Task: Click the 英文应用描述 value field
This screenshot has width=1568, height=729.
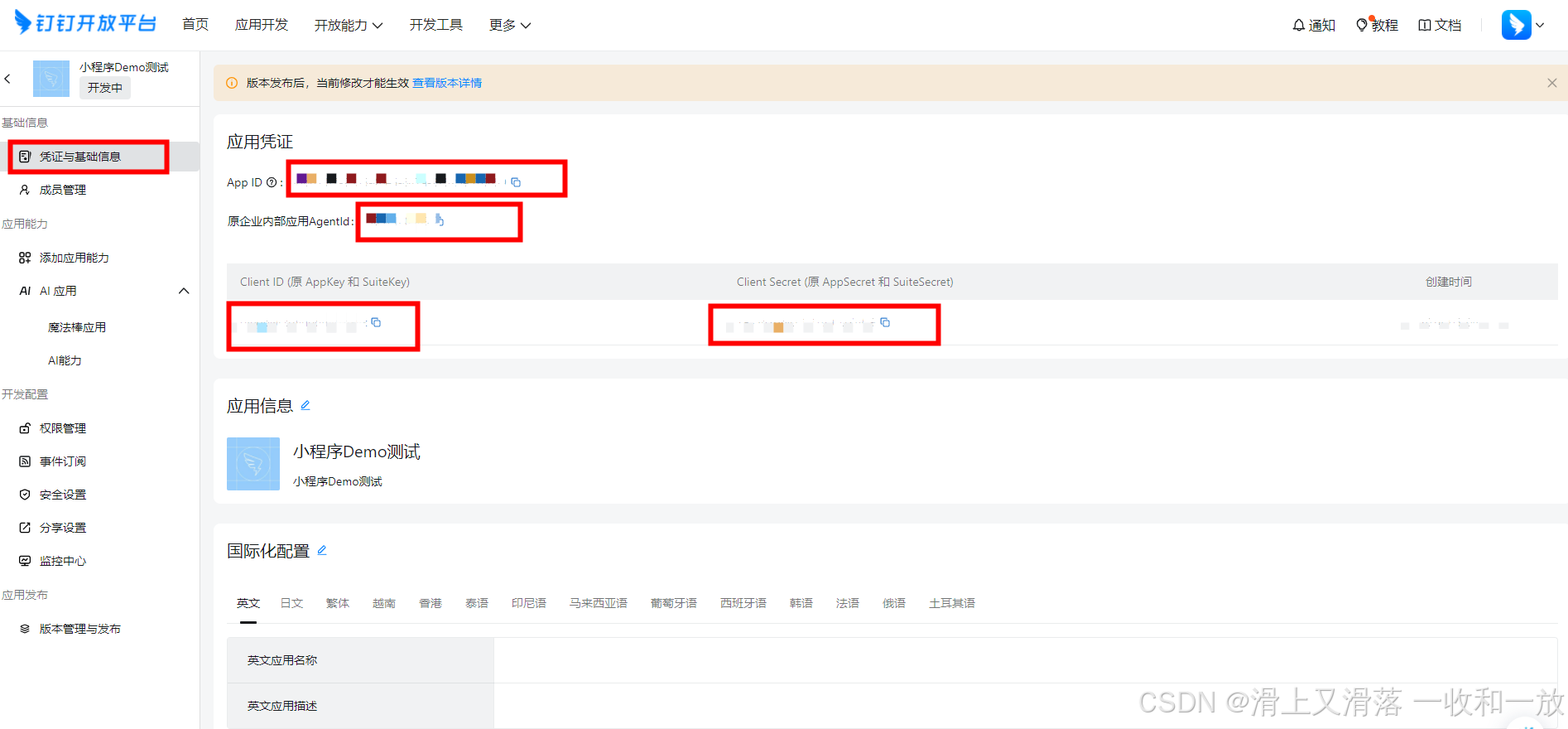Action: tap(1026, 706)
